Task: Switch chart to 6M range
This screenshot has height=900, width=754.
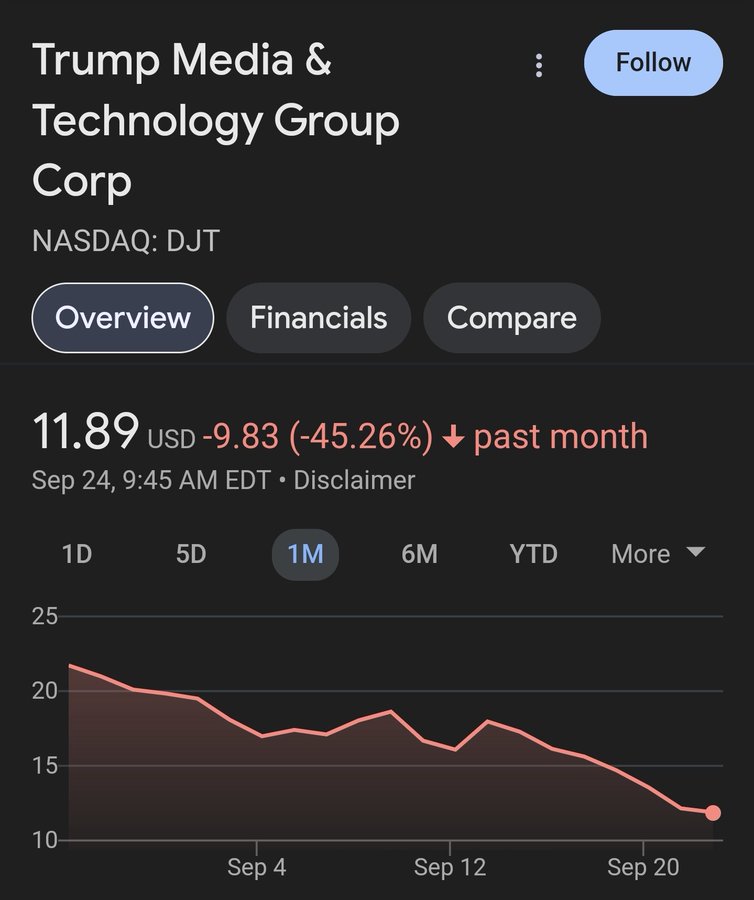Action: point(419,554)
